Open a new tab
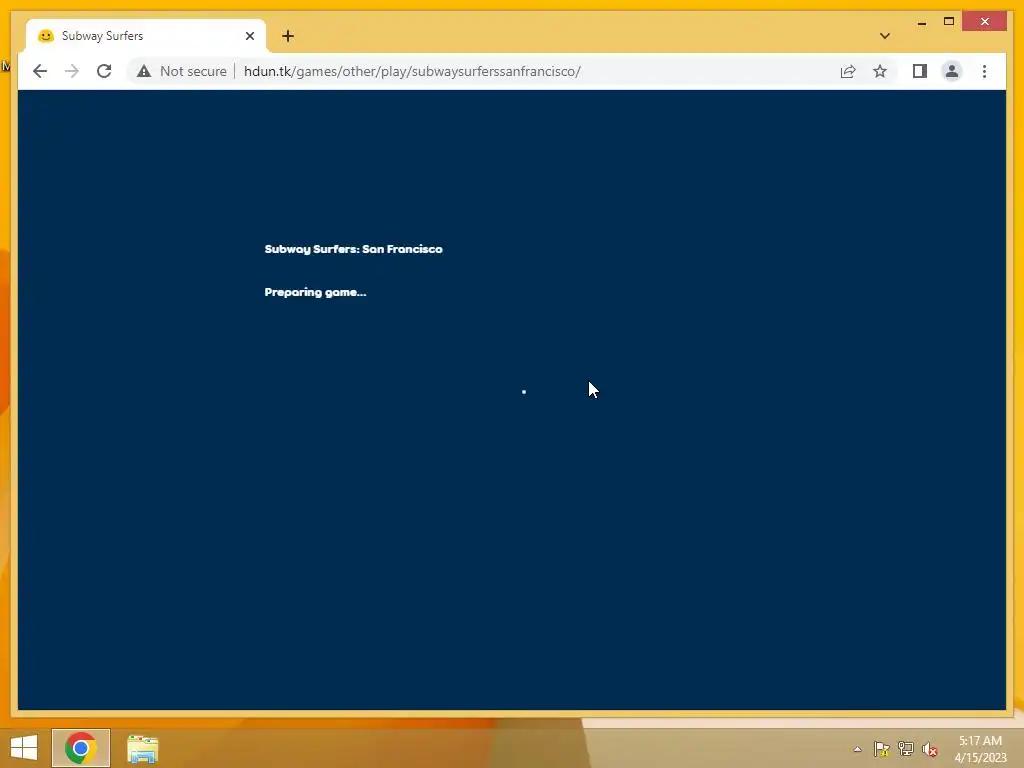 point(288,36)
